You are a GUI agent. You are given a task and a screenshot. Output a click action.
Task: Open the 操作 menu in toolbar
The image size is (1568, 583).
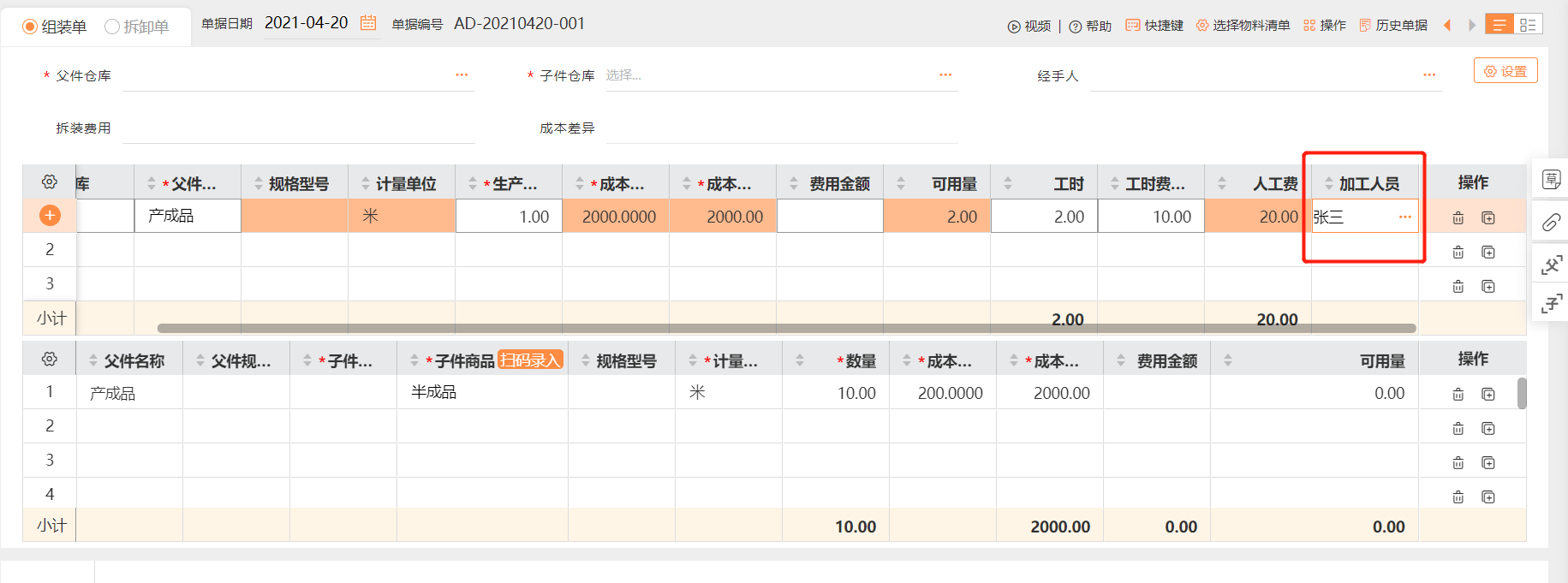(x=1325, y=26)
